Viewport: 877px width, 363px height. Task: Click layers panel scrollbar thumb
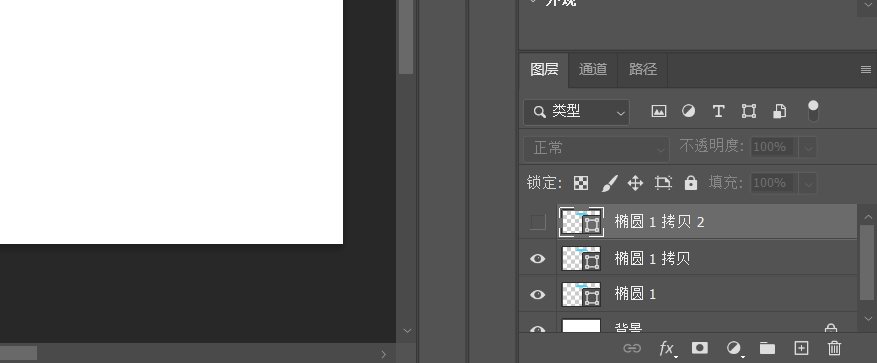coord(867,263)
